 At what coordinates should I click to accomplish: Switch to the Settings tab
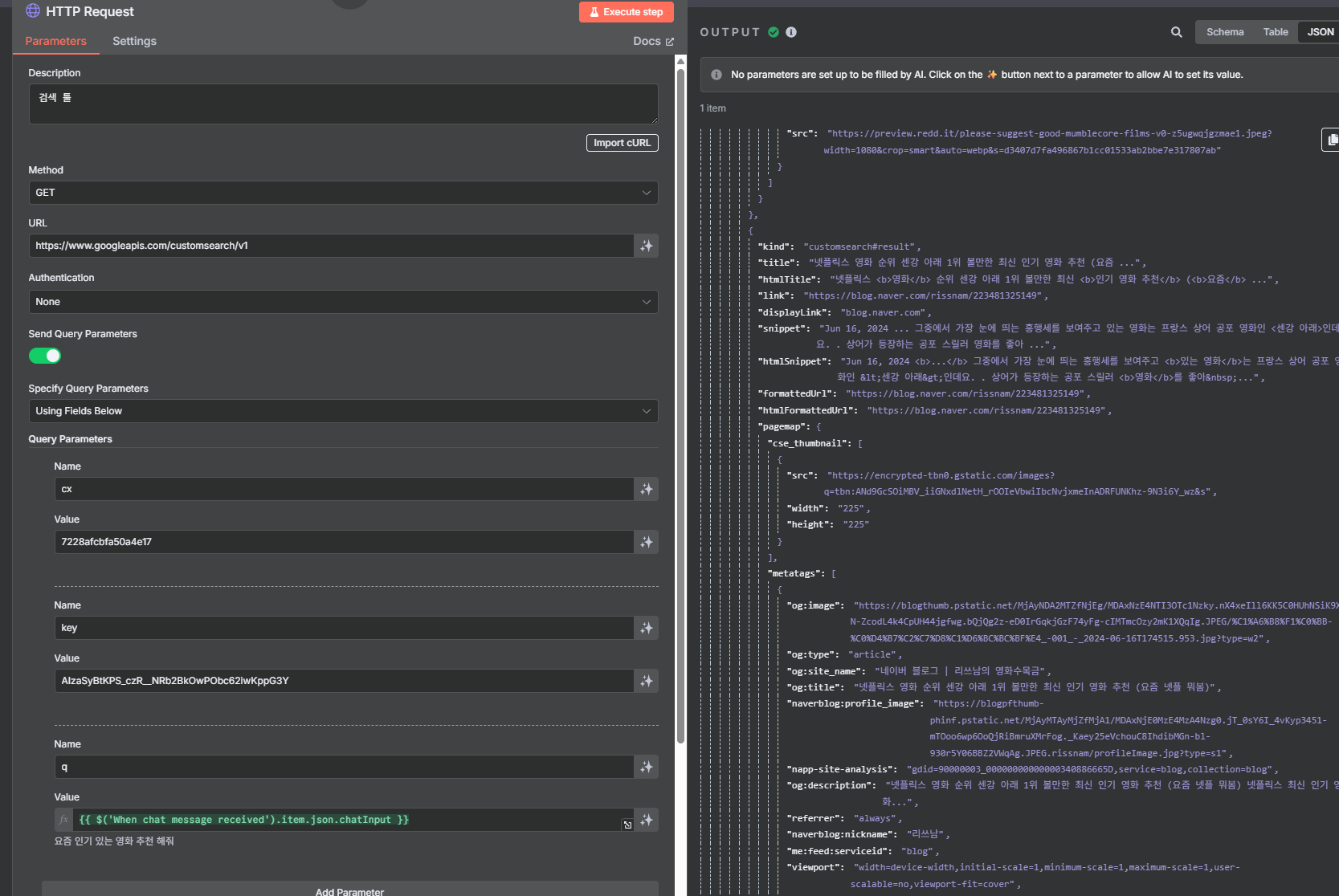(134, 41)
